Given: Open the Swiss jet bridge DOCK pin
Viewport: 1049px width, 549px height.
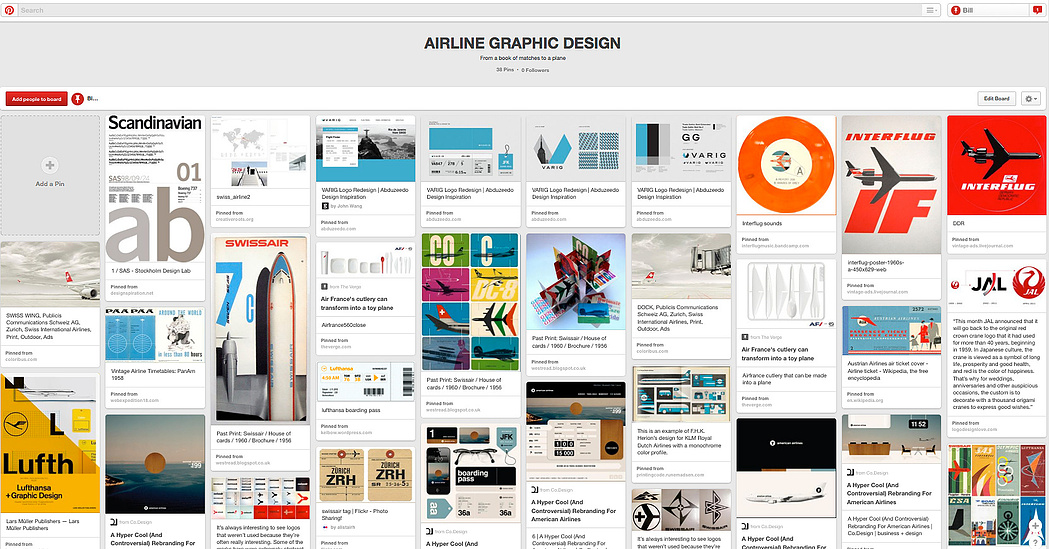Looking at the screenshot, I should coord(681,265).
